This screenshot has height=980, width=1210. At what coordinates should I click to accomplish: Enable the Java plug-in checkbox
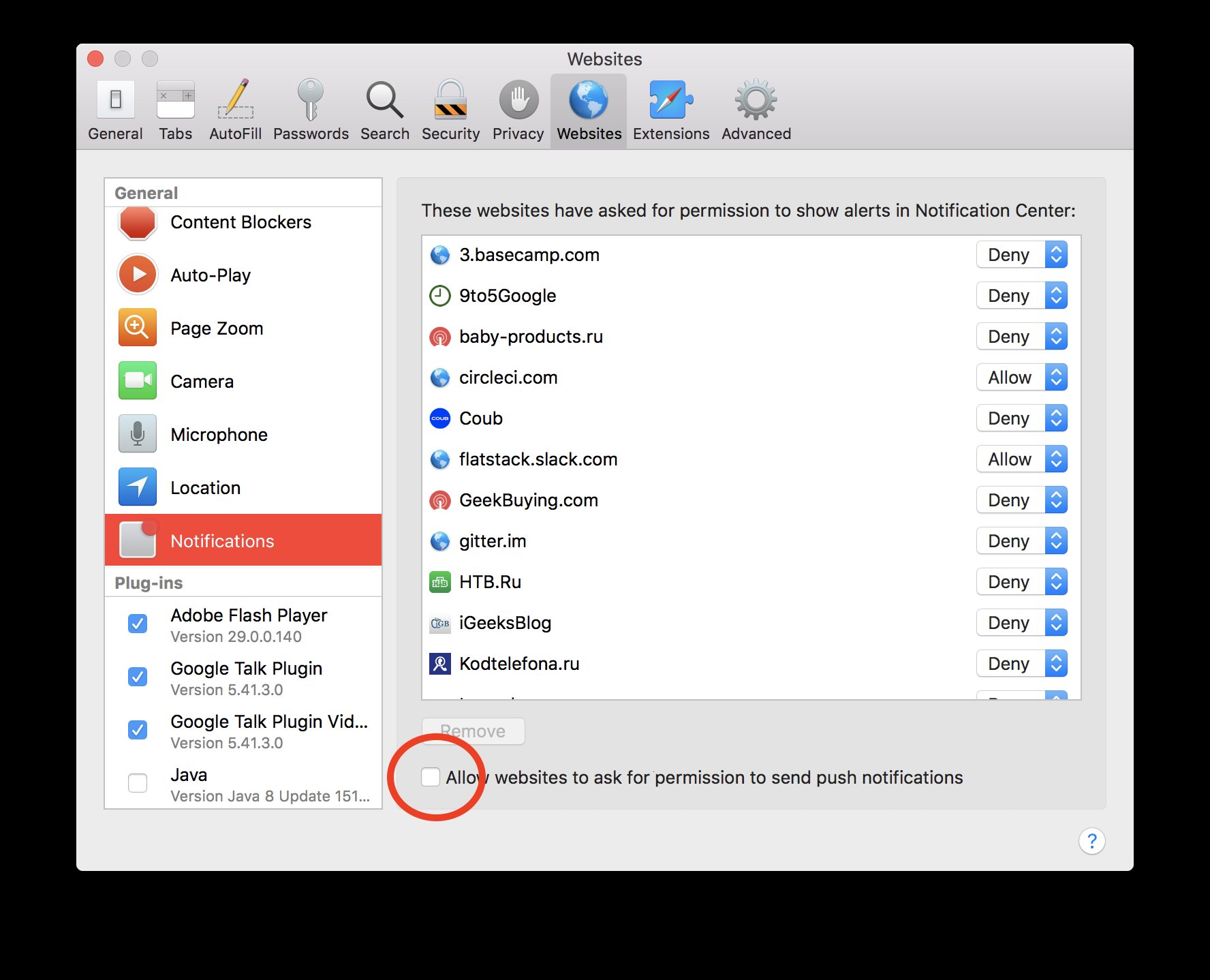(138, 783)
